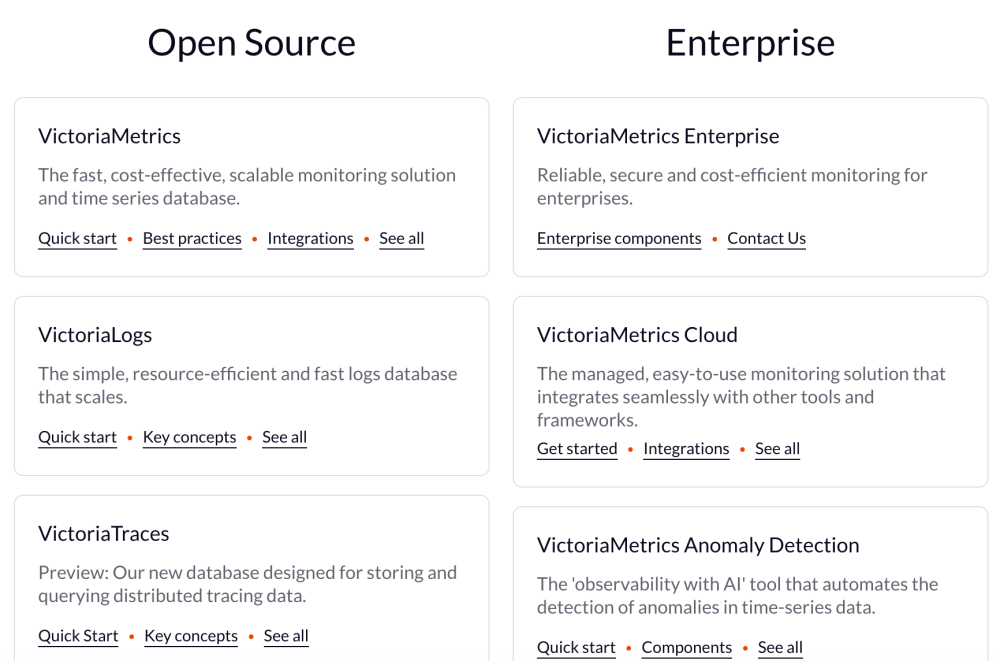Click VictoriaTraces Key concepts link
The image size is (1000, 661).
point(191,636)
